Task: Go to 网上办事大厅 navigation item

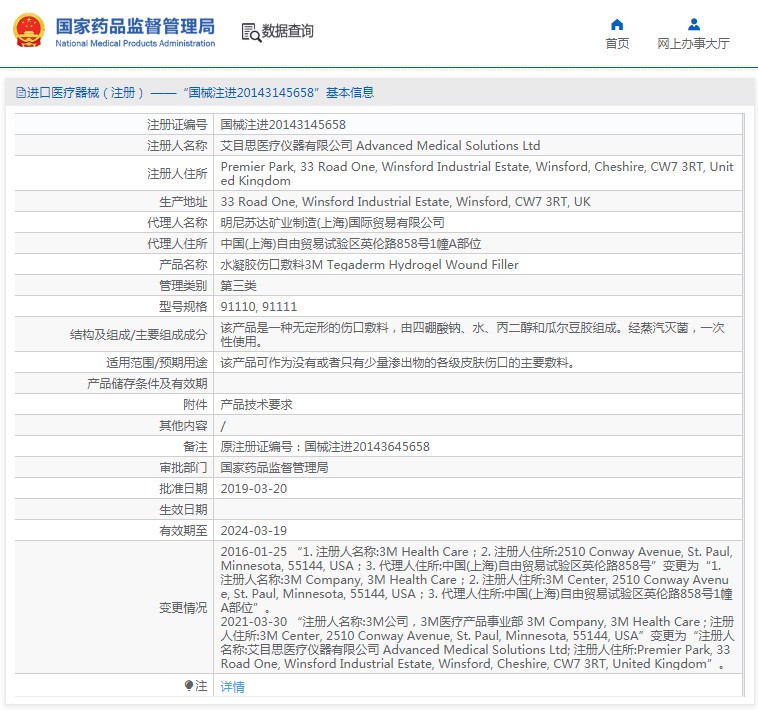Action: point(693,44)
